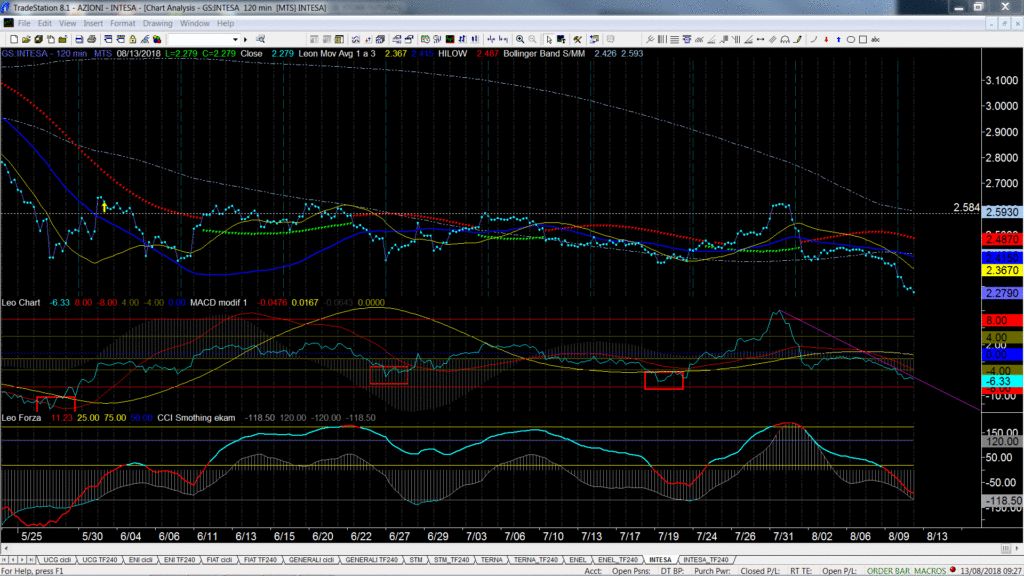Click the restore child window button in menu bar
Image resolution: width=1024 pixels, height=576 pixels.
tap(1004, 24)
